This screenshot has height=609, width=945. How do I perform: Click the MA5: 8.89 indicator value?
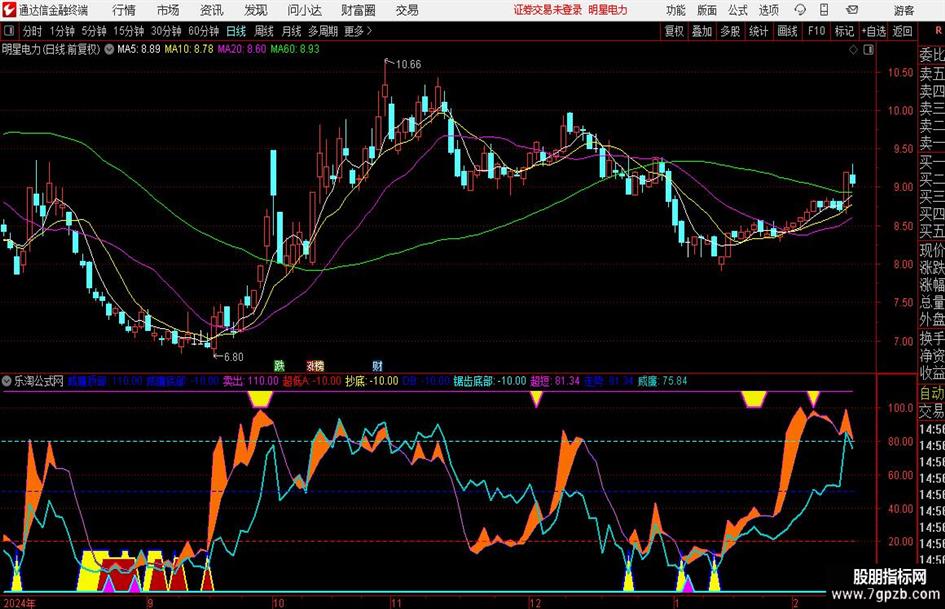(x=138, y=49)
